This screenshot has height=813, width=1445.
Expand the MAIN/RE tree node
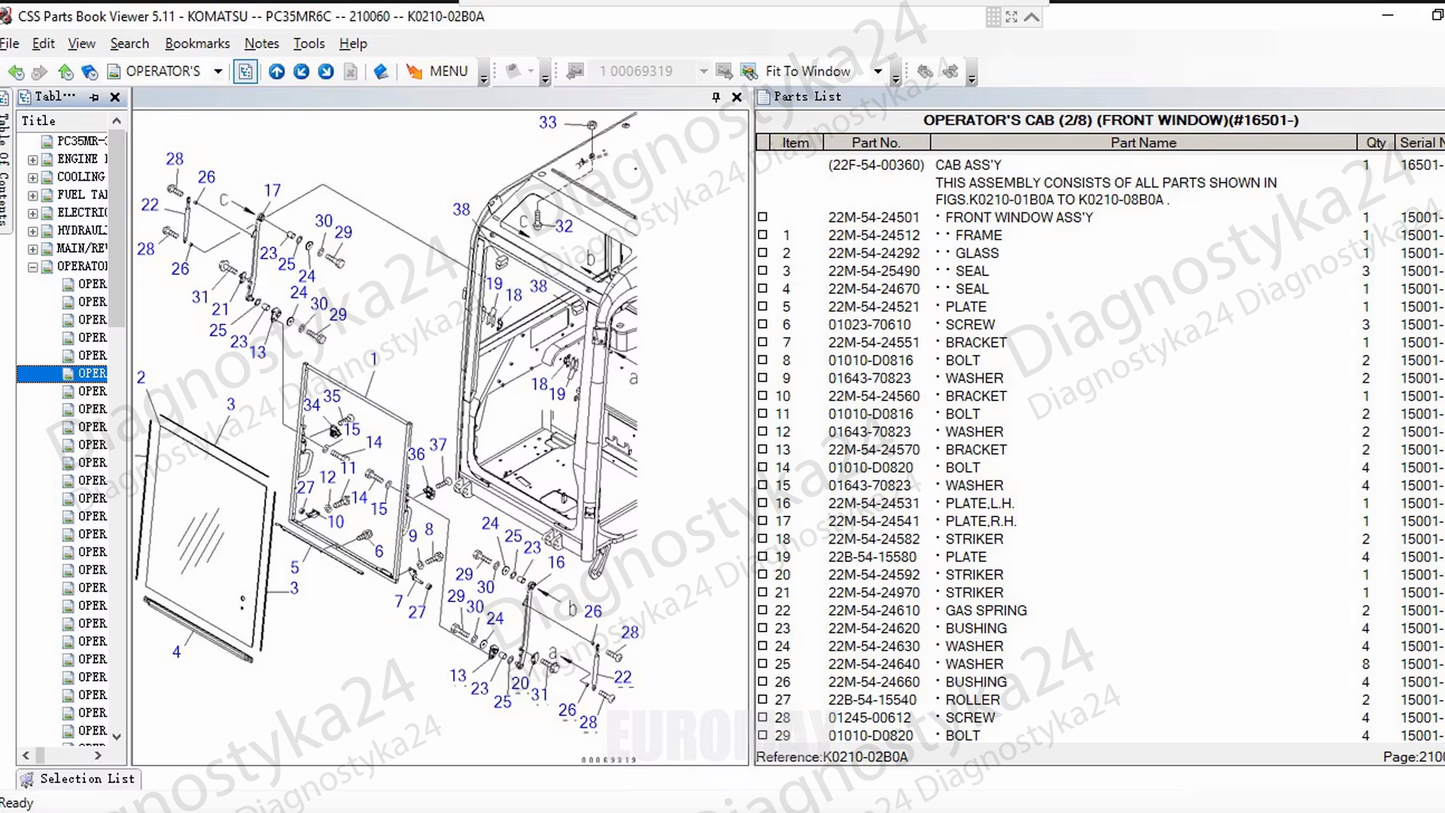click(x=33, y=248)
